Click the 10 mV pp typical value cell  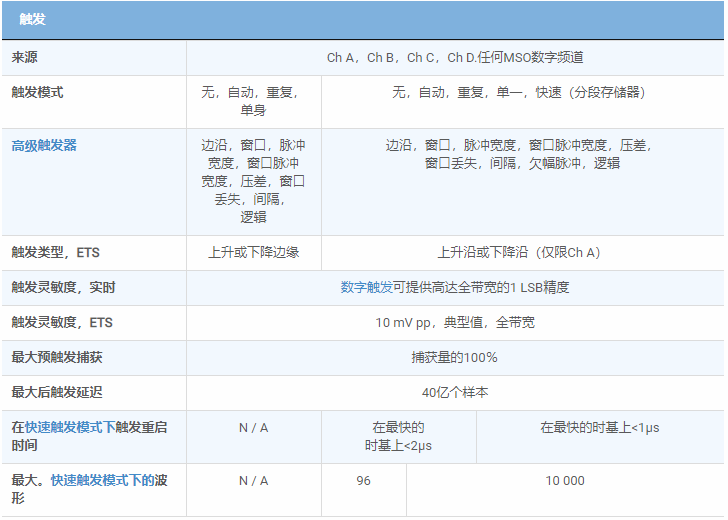click(455, 322)
